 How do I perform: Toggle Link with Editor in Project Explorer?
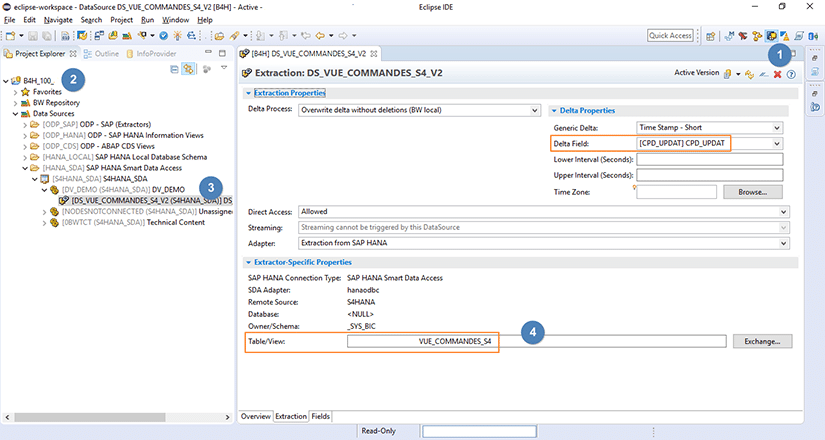(188, 69)
